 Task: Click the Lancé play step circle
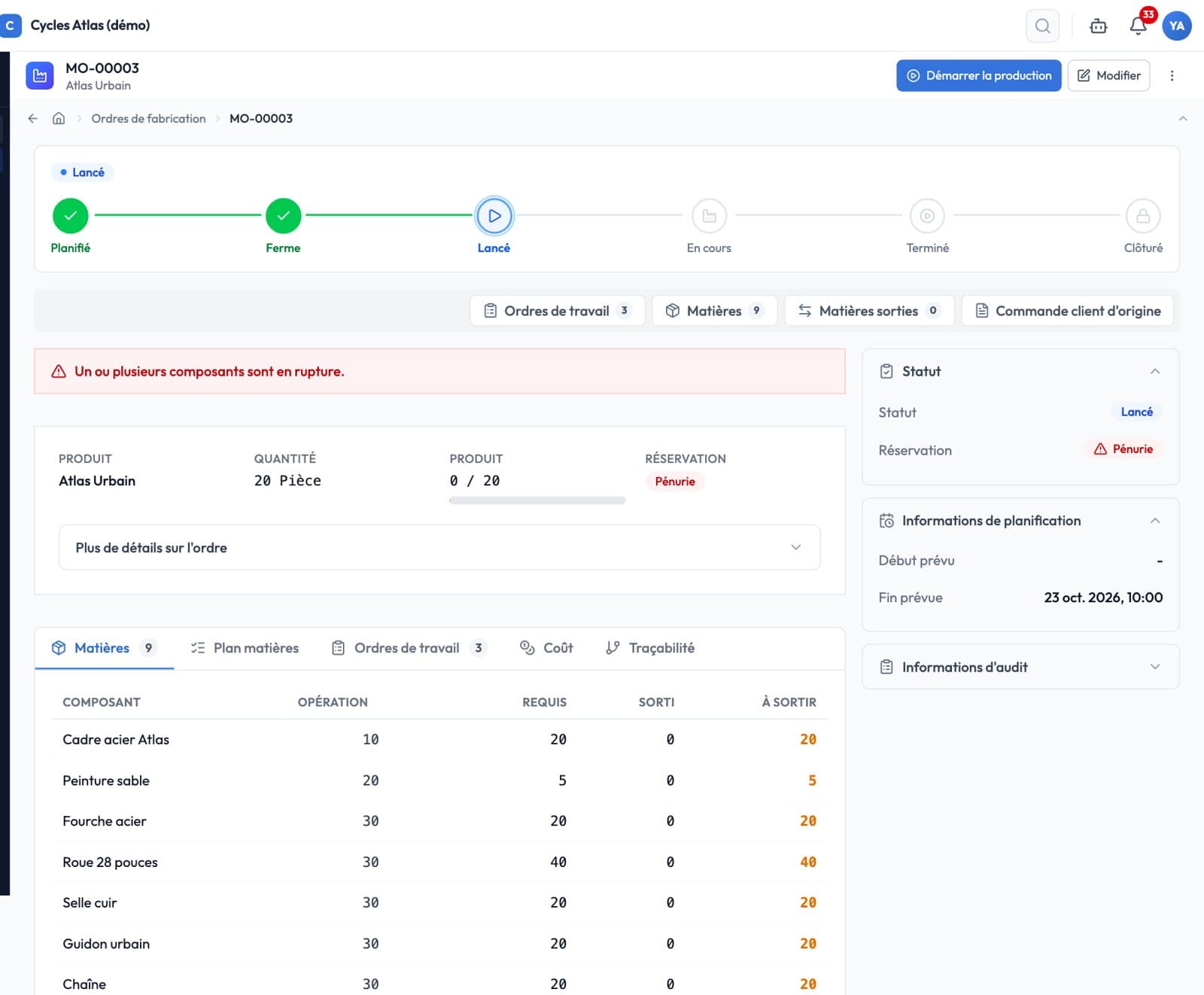[x=494, y=216]
